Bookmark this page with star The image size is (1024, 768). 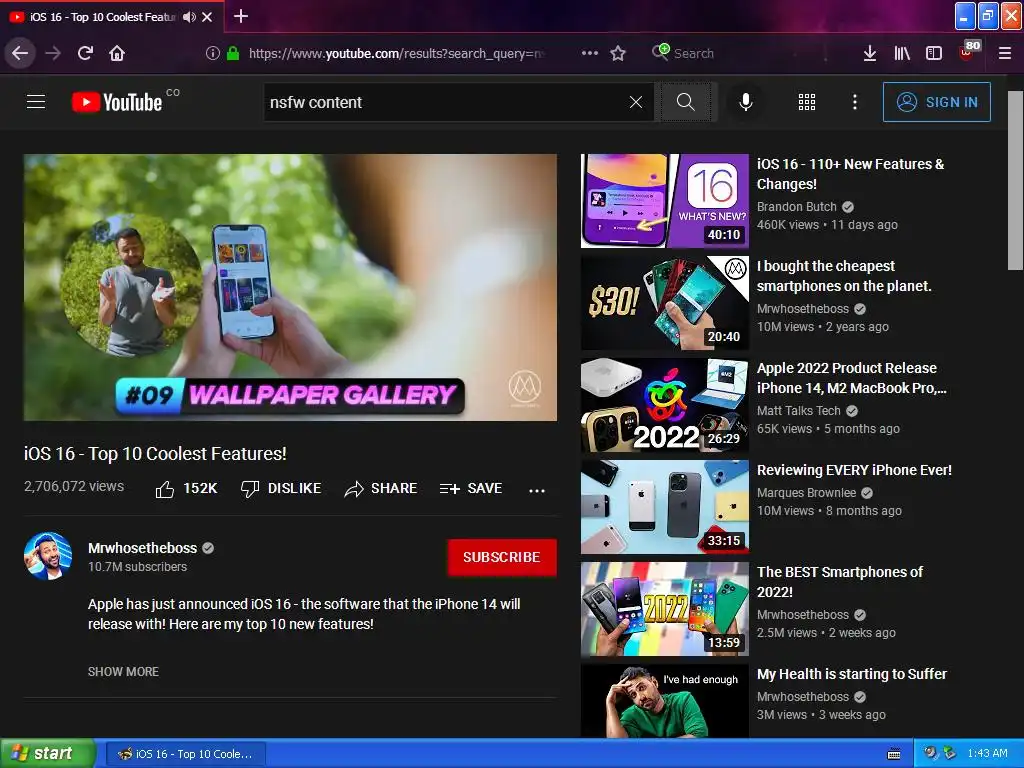point(618,53)
